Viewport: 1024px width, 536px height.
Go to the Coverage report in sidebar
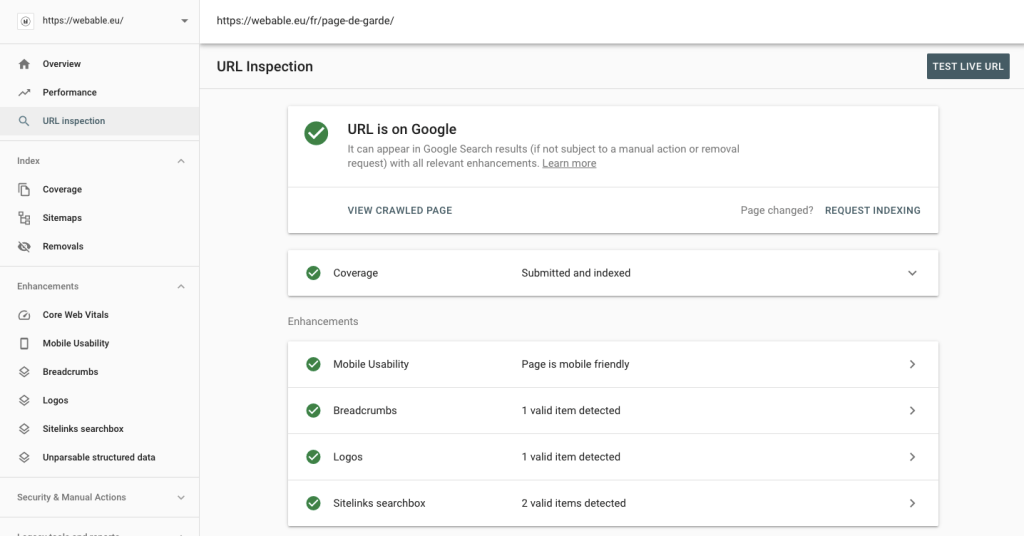(x=100, y=189)
